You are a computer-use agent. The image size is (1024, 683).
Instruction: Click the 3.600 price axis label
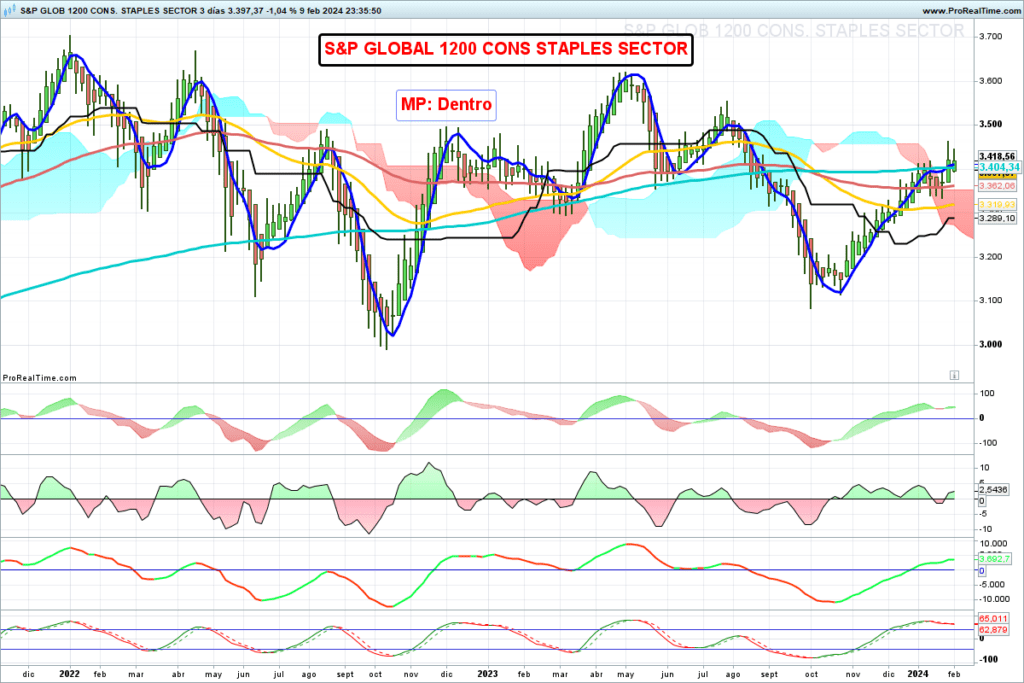point(991,81)
